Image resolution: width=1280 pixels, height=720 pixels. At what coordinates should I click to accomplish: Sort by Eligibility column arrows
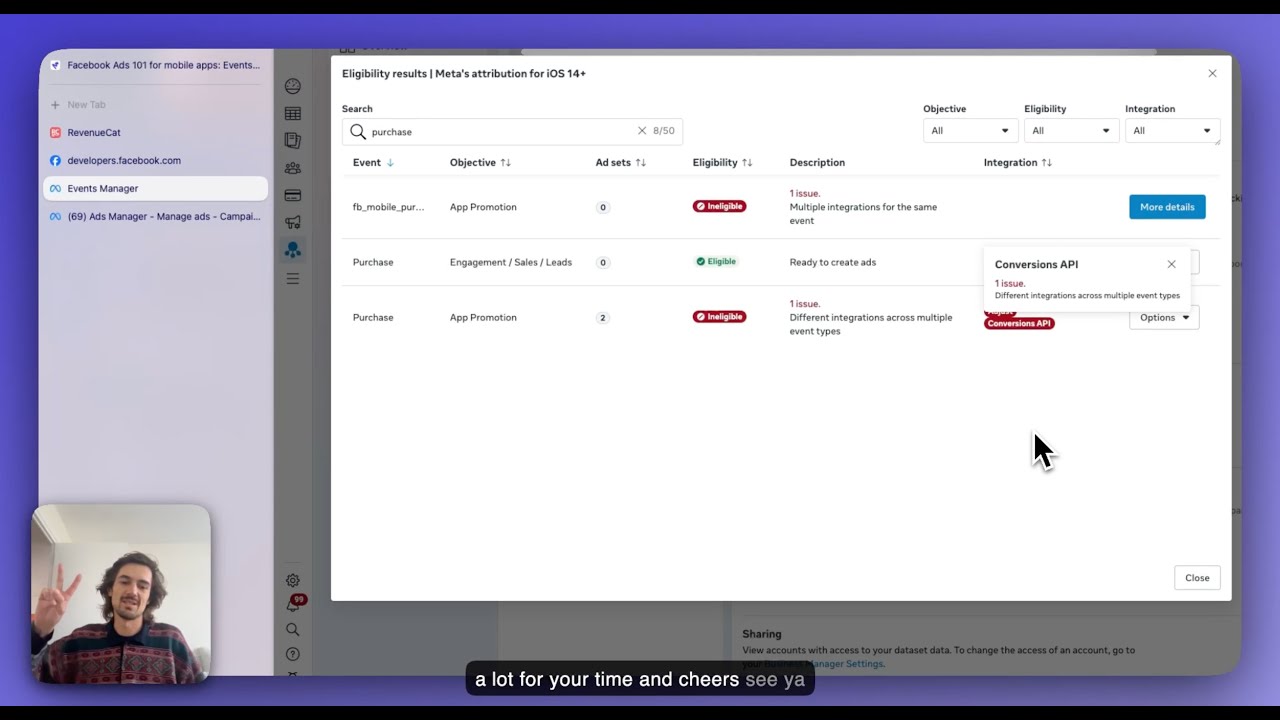[x=747, y=162]
